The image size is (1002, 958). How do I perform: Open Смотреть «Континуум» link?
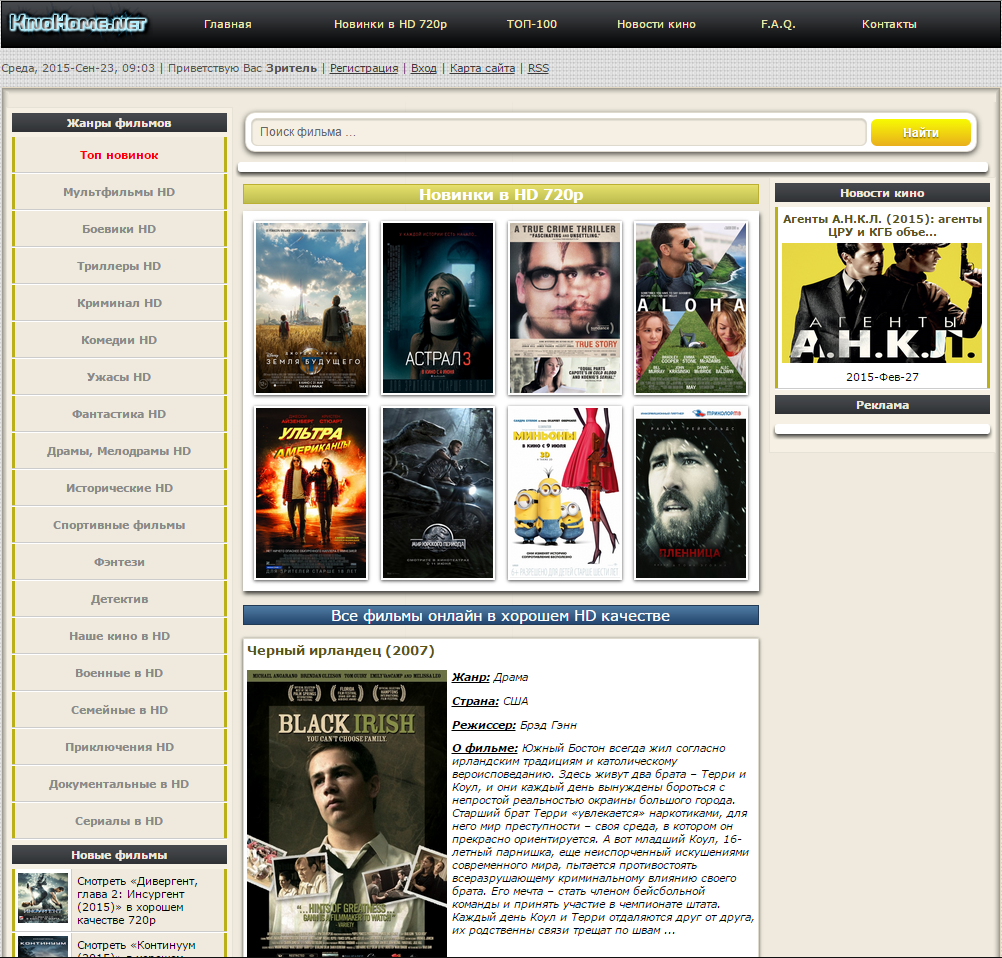click(137, 946)
